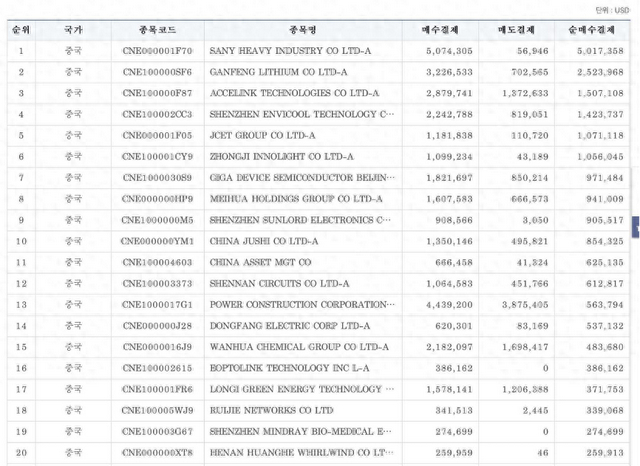640x466 pixels.
Task: Select SHENZHEN ENVICOOL TECHNOLOGY stock name
Action: pyautogui.click(x=302, y=114)
